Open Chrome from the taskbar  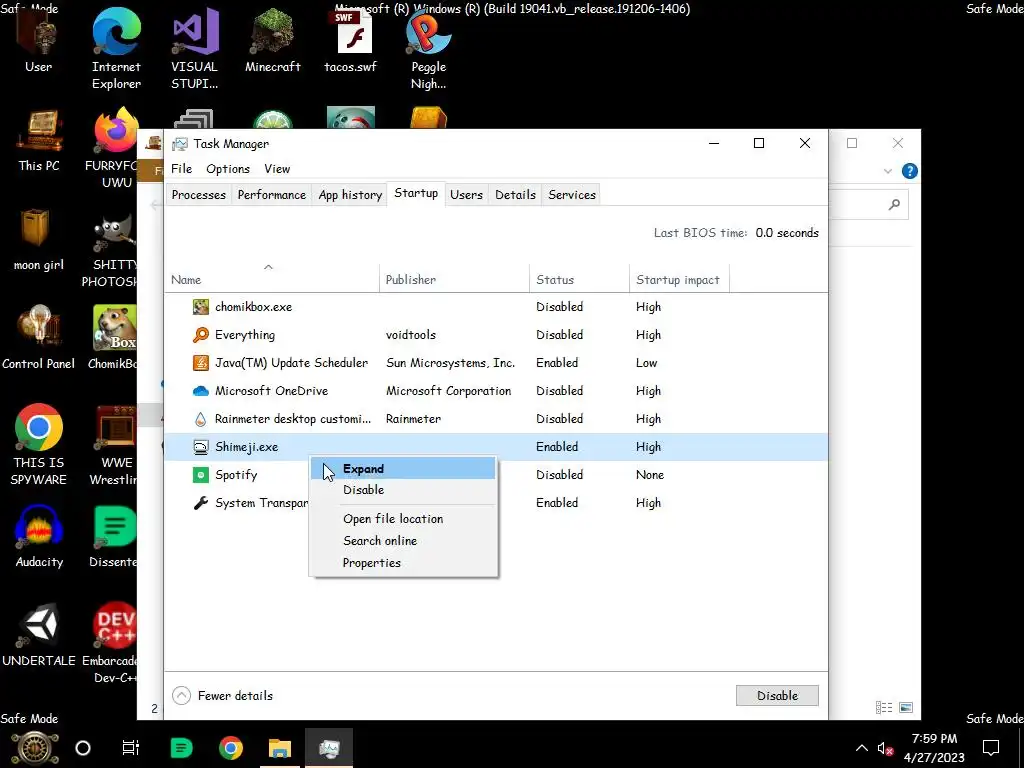tap(231, 748)
